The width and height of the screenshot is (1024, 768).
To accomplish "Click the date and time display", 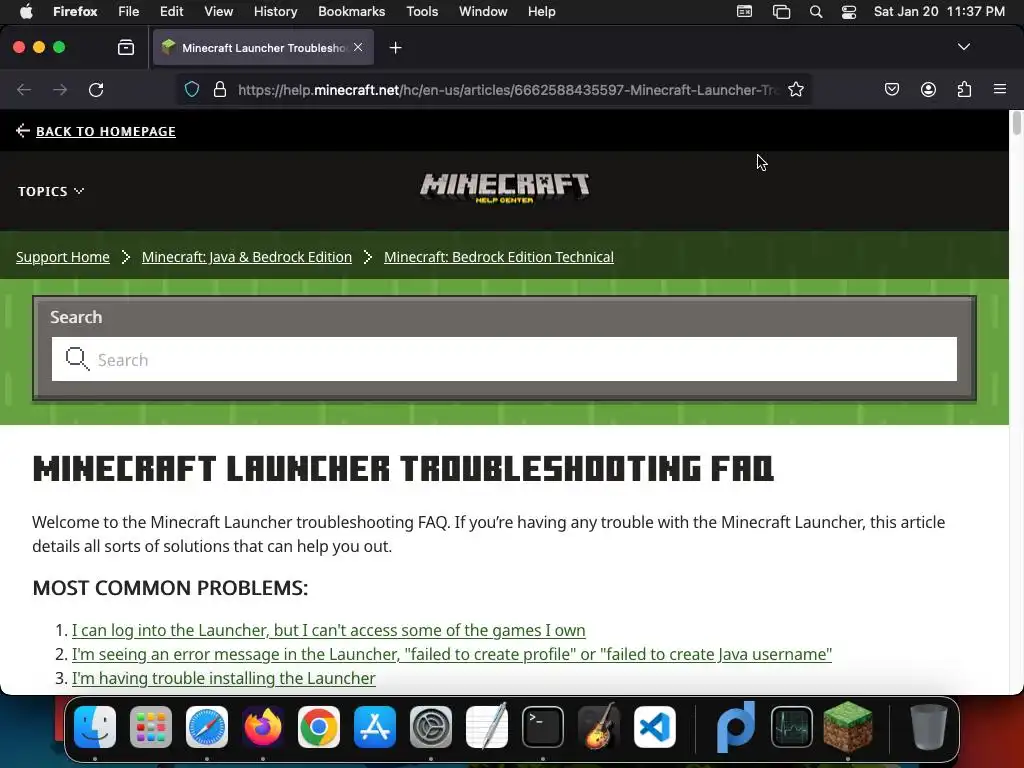I will tap(939, 12).
